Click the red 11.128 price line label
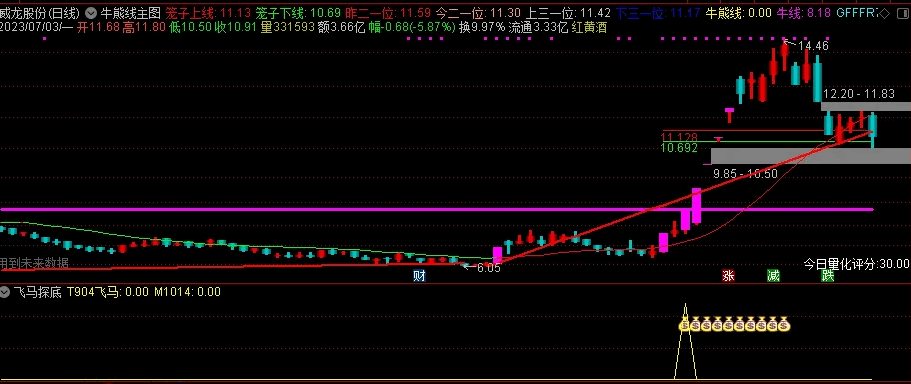911x384 pixels. click(x=679, y=138)
